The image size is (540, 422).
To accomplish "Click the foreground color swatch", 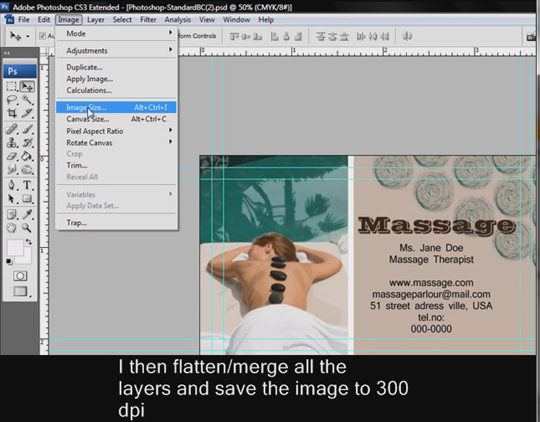I will (15, 247).
